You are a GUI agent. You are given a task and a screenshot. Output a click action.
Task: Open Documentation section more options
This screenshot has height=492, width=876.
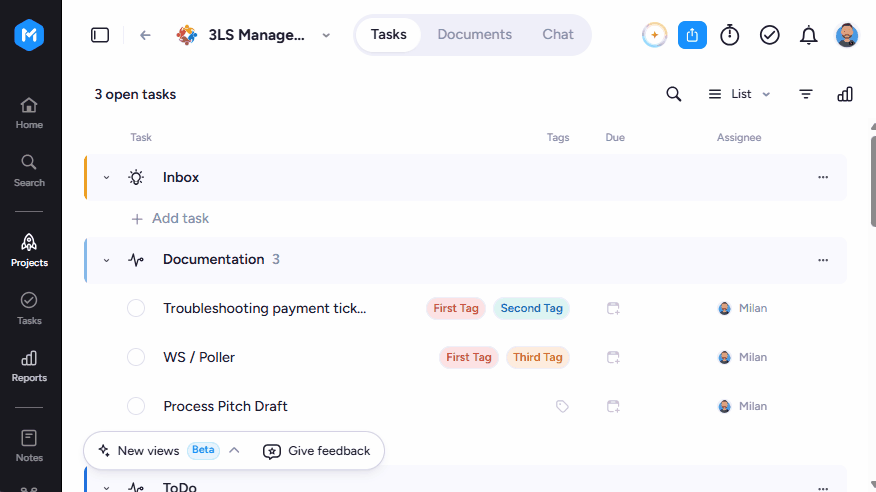pyautogui.click(x=823, y=260)
